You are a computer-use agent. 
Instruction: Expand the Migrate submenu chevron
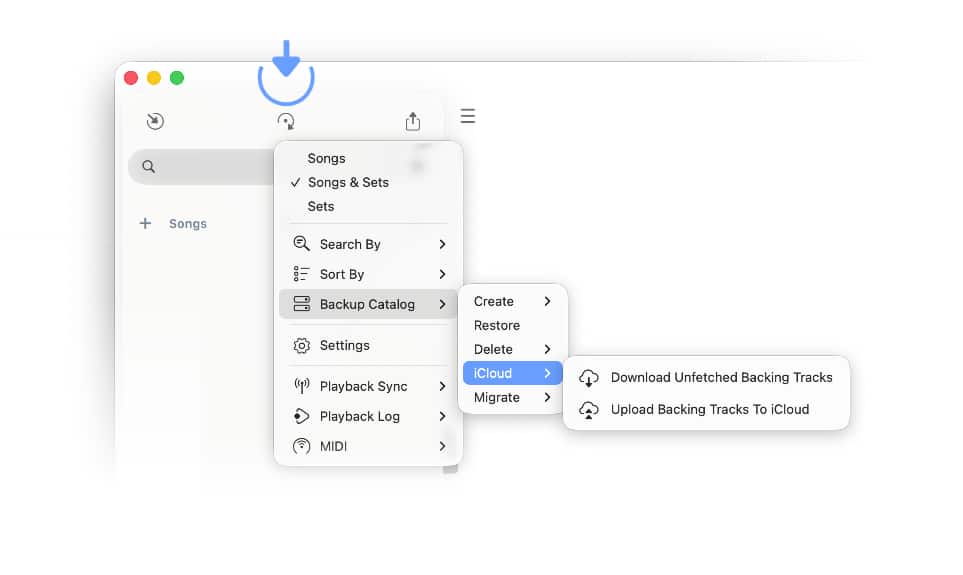coord(547,397)
